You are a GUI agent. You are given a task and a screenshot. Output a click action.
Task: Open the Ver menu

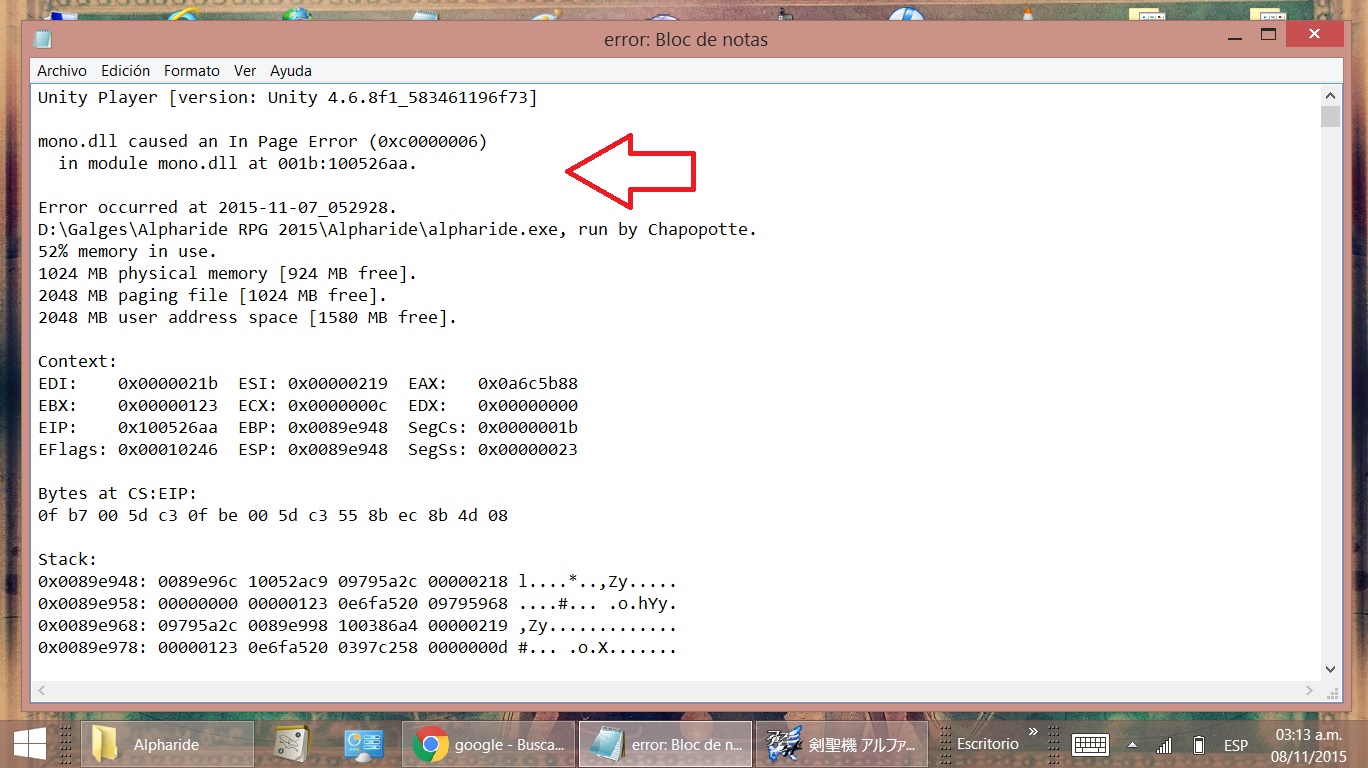(245, 71)
